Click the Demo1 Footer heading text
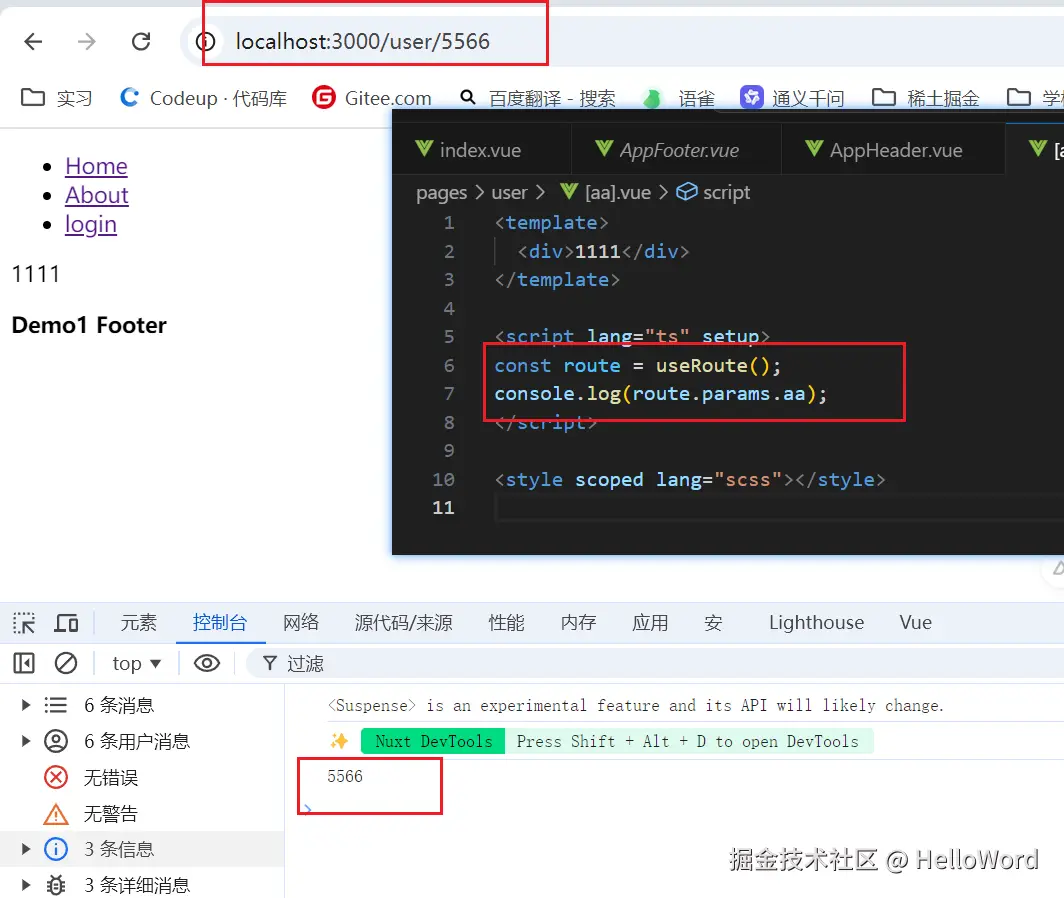The height and width of the screenshot is (898, 1064). [89, 325]
